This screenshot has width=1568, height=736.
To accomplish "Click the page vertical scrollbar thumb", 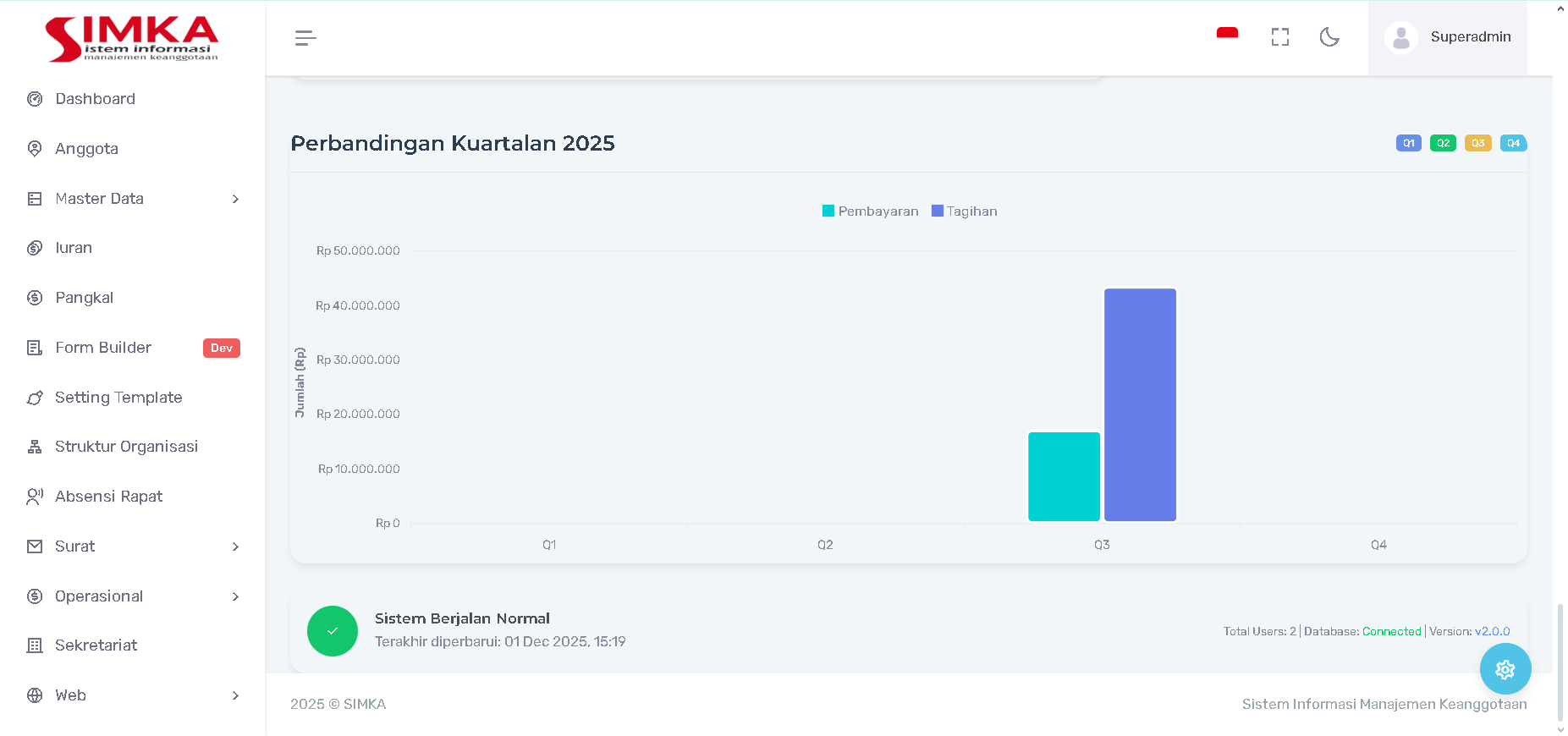I will (x=1560, y=662).
